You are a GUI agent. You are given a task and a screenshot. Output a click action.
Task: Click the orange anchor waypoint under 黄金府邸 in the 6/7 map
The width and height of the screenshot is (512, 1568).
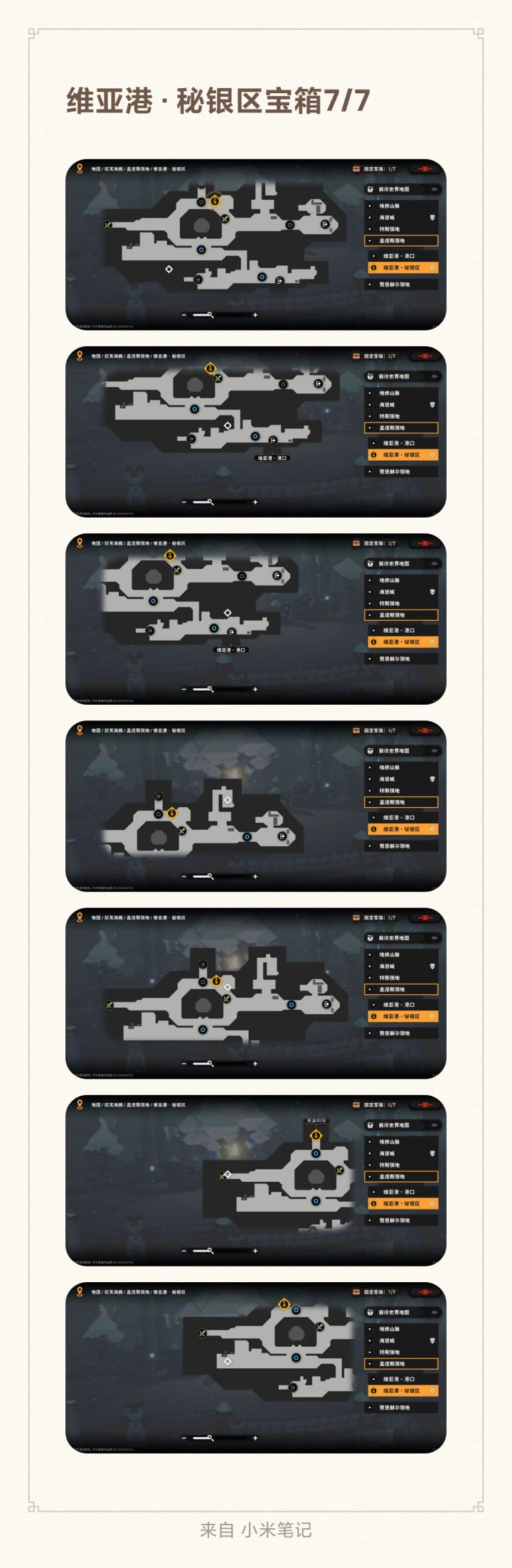pyautogui.click(x=316, y=1136)
